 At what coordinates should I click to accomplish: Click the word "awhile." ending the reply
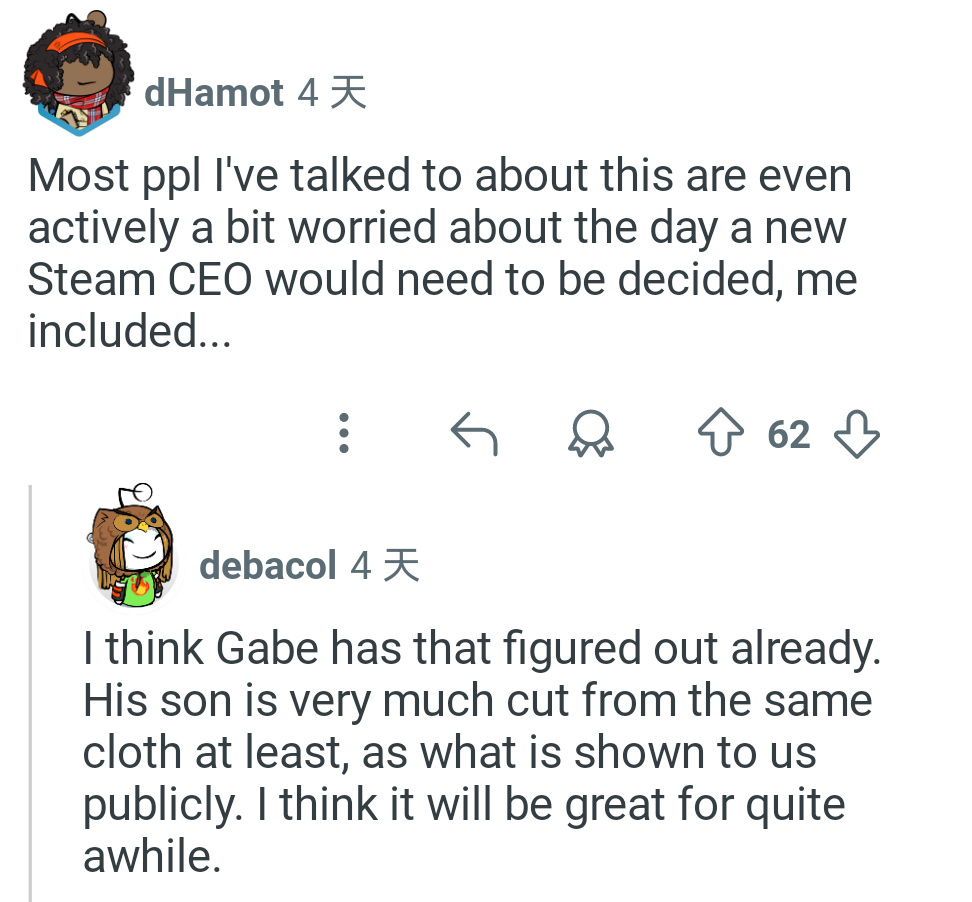pos(150,858)
